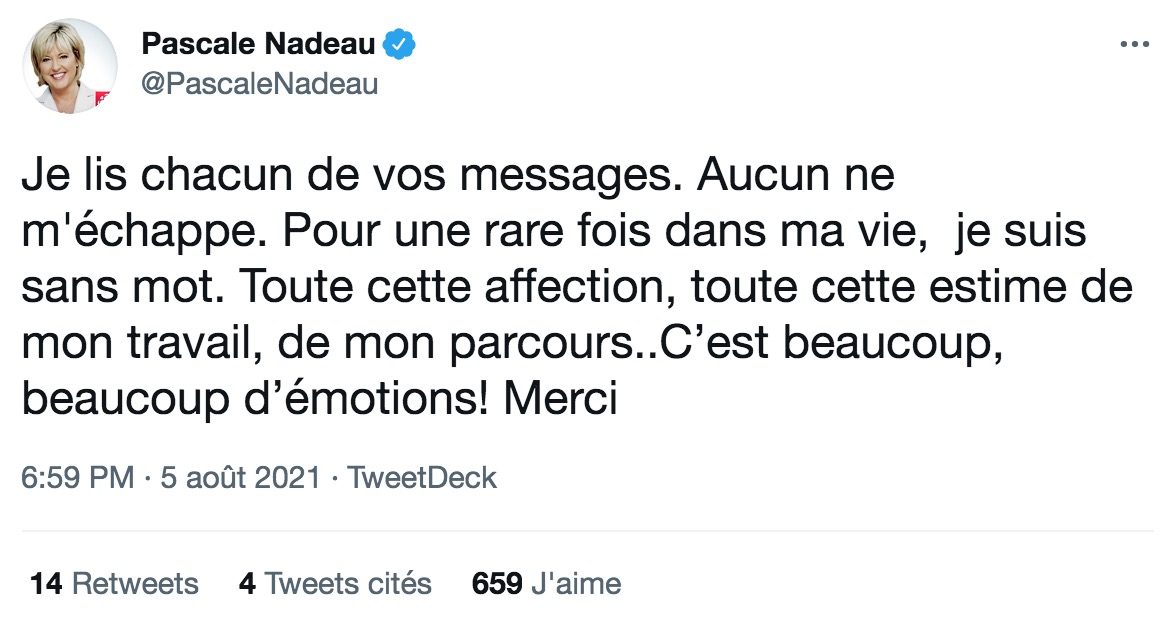Click the retweet count number 14
Image resolution: width=1174 pixels, height=624 pixels.
click(x=46, y=584)
